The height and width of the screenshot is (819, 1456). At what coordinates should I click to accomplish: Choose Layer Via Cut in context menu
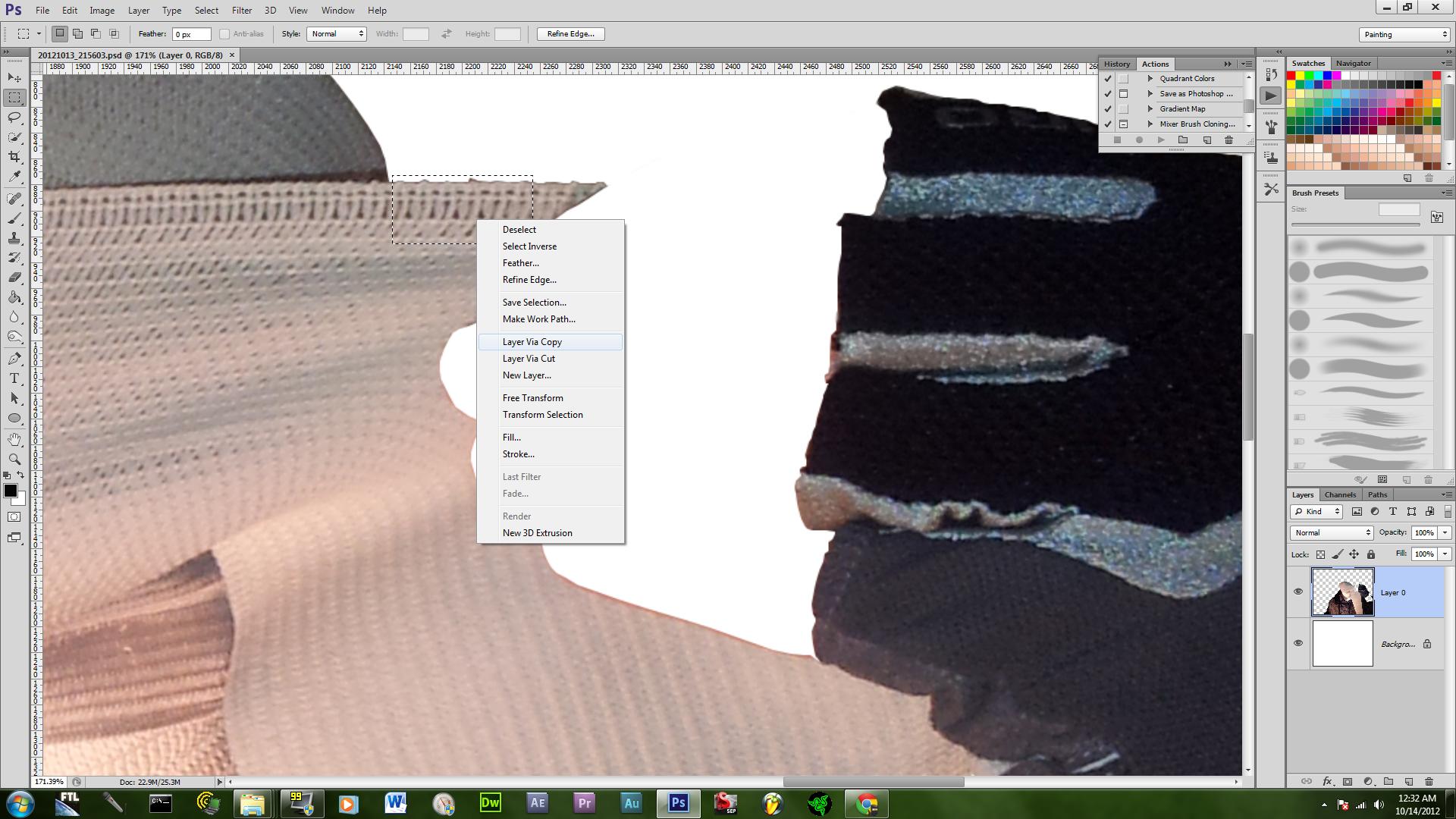(x=551, y=359)
